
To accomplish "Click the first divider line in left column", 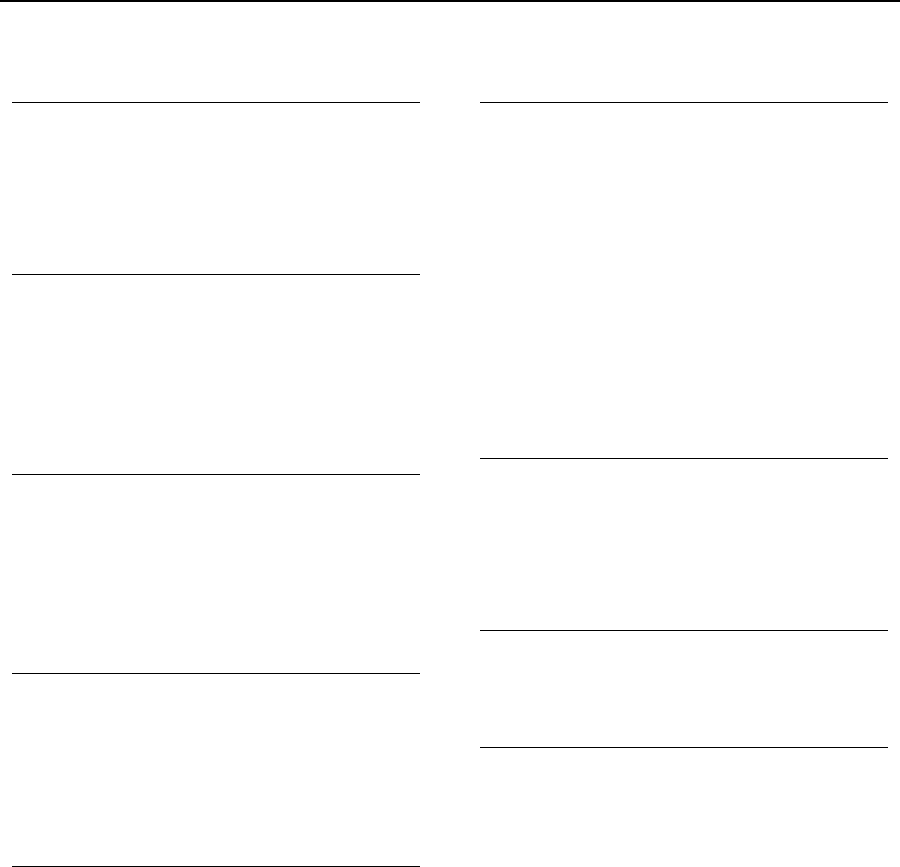I will (x=215, y=102).
